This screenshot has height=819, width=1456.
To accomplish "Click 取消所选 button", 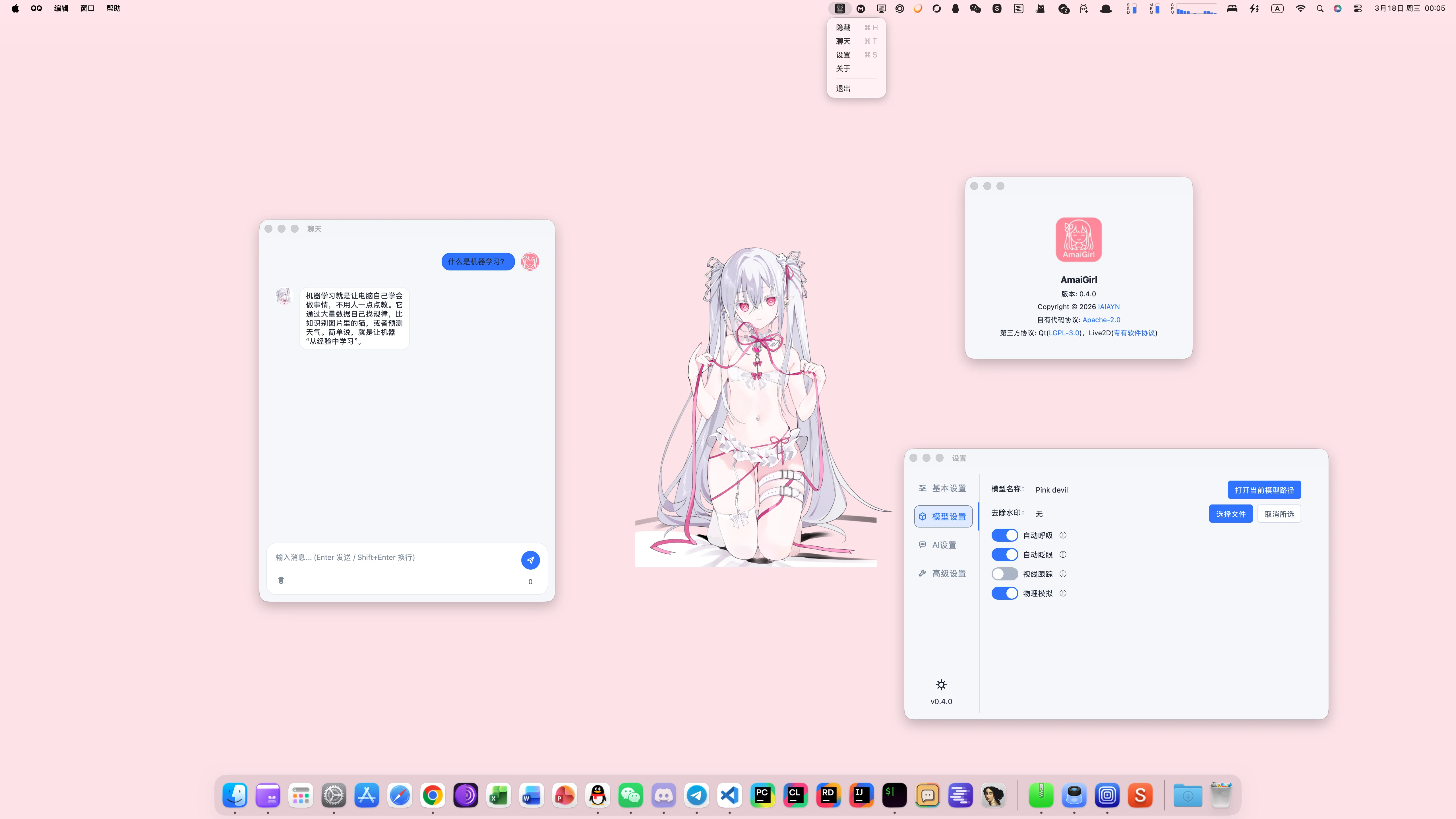I will pyautogui.click(x=1279, y=514).
